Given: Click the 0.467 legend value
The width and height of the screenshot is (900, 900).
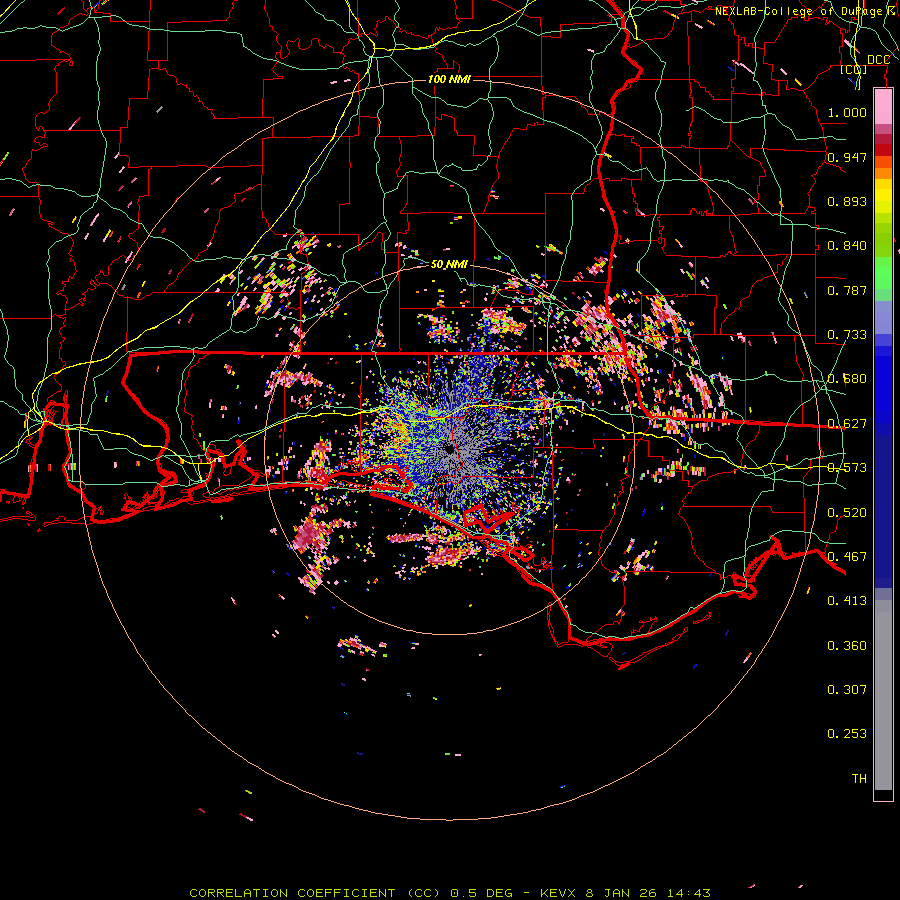Looking at the screenshot, I should 847,557.
